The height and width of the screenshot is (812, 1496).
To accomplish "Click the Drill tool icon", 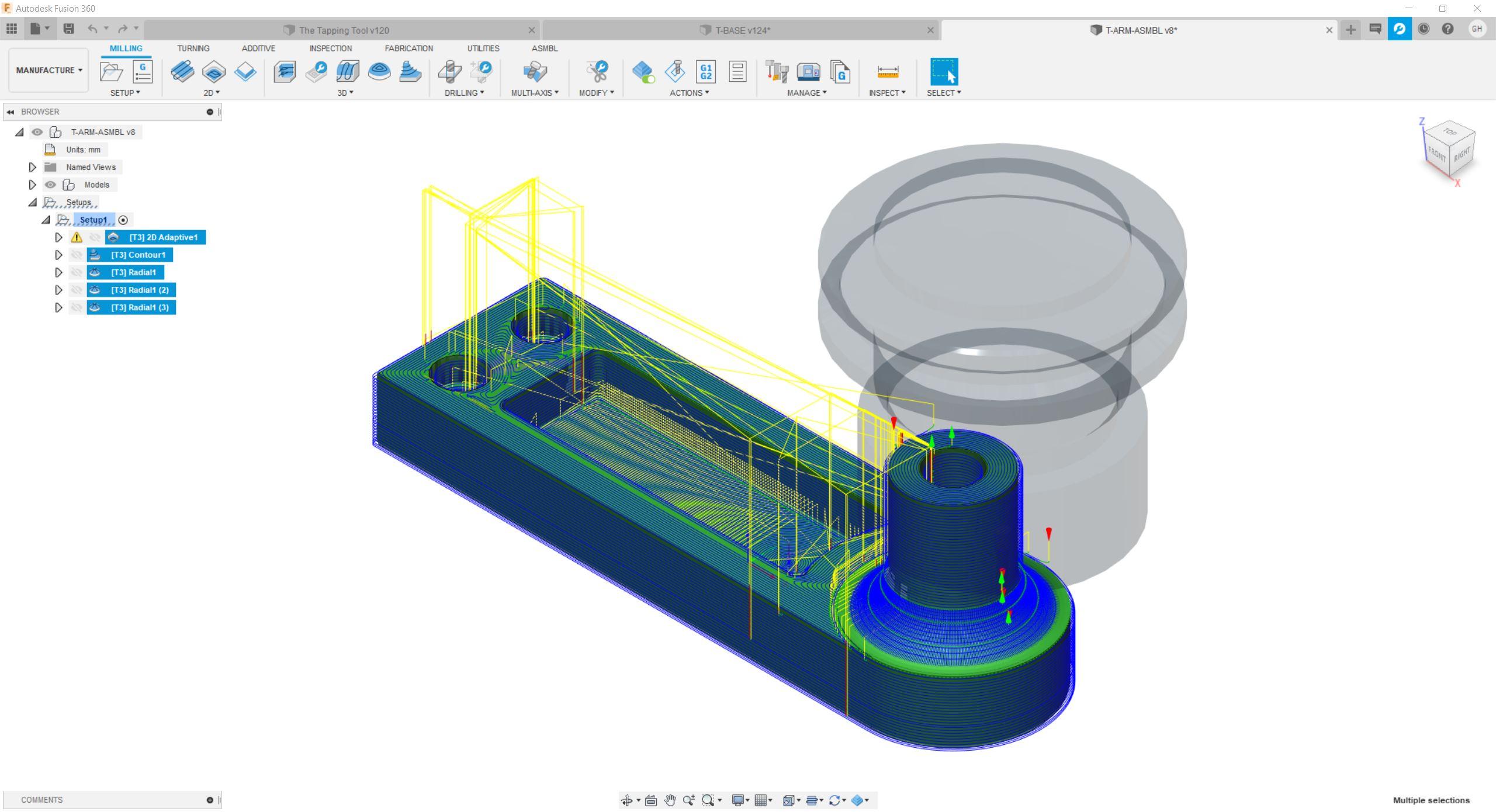I will coord(449,72).
